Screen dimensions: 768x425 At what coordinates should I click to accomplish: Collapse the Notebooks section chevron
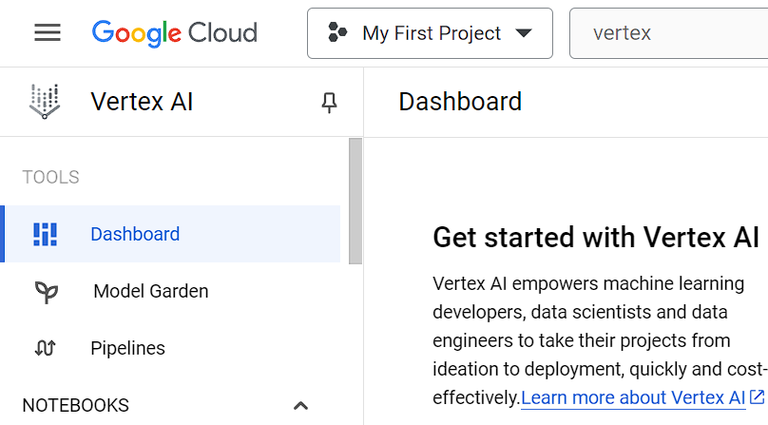300,406
